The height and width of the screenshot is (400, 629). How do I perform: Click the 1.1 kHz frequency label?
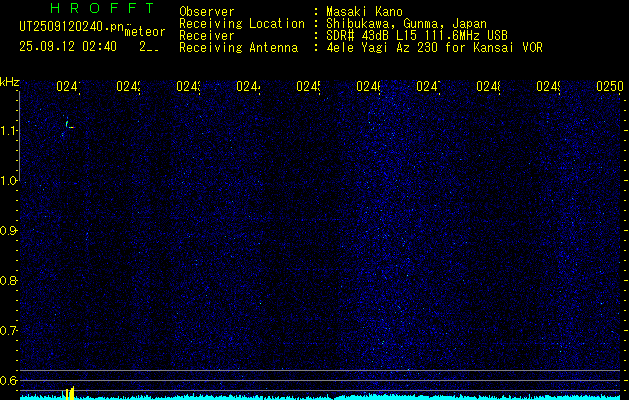point(9,131)
